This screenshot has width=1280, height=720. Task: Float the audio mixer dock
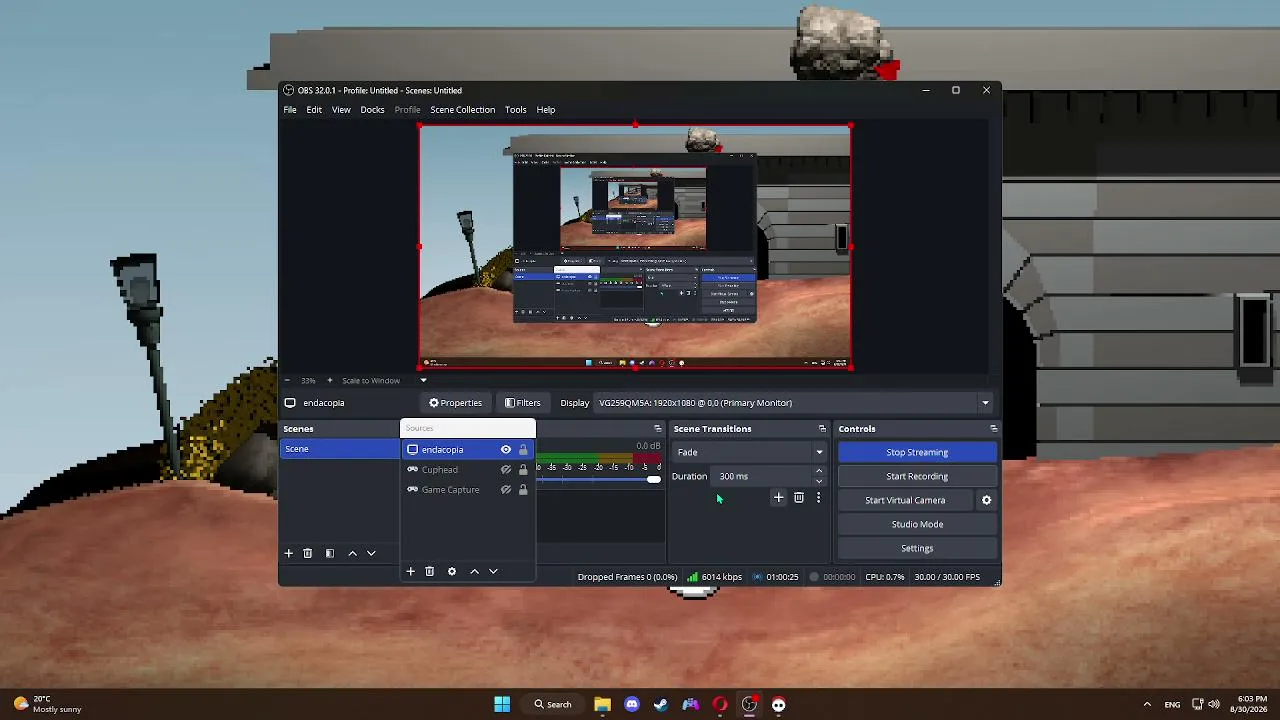pos(657,429)
